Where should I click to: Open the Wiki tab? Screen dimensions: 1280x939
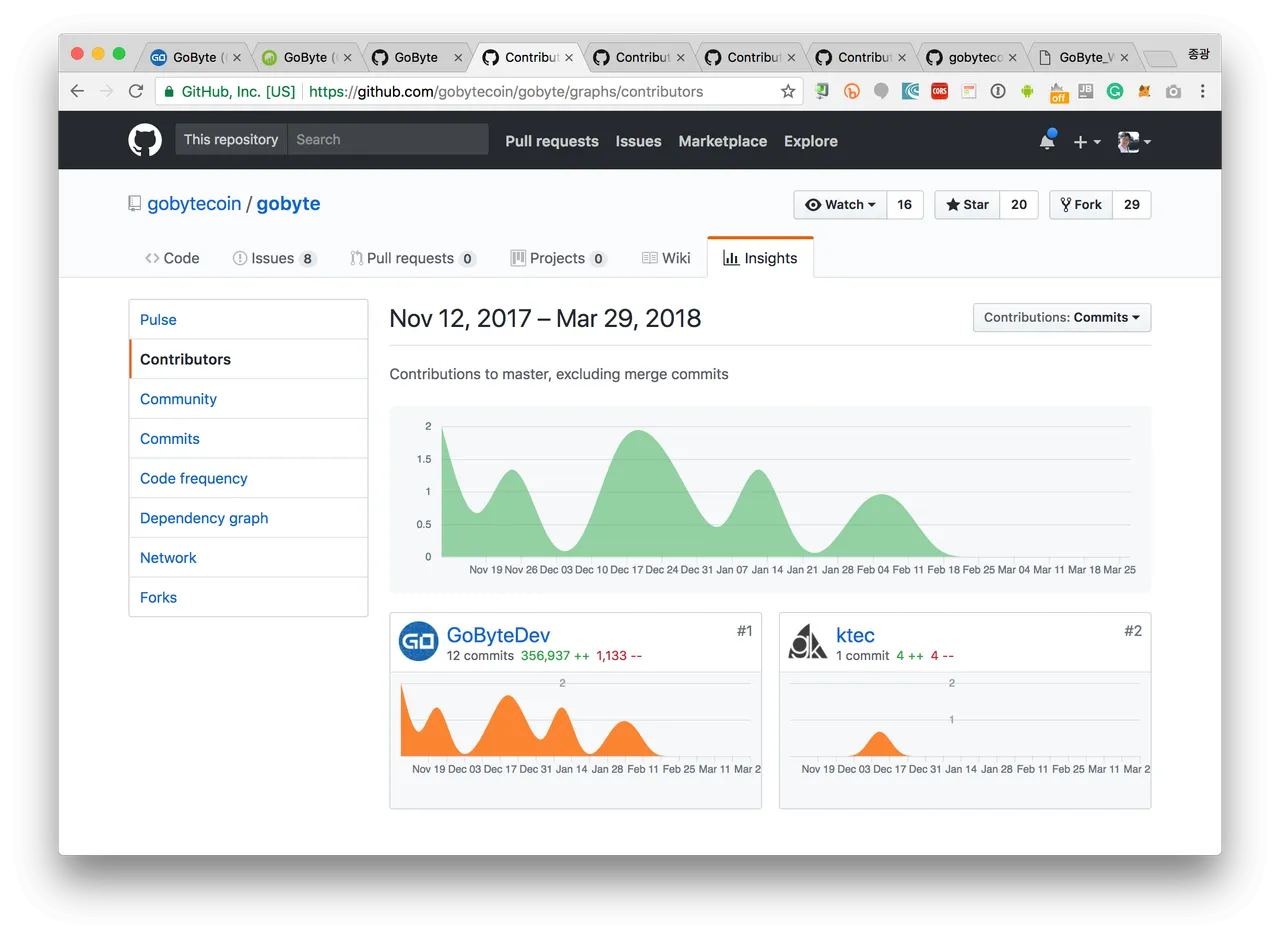[x=666, y=258]
